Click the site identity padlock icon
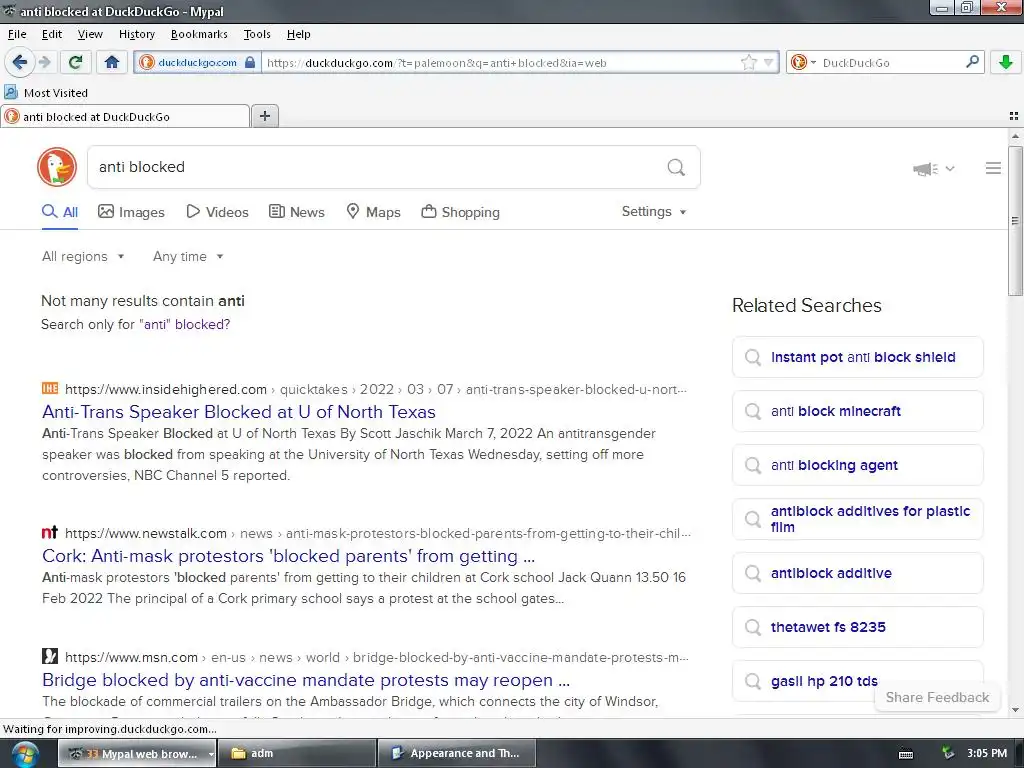The image size is (1024, 768). tap(249, 63)
